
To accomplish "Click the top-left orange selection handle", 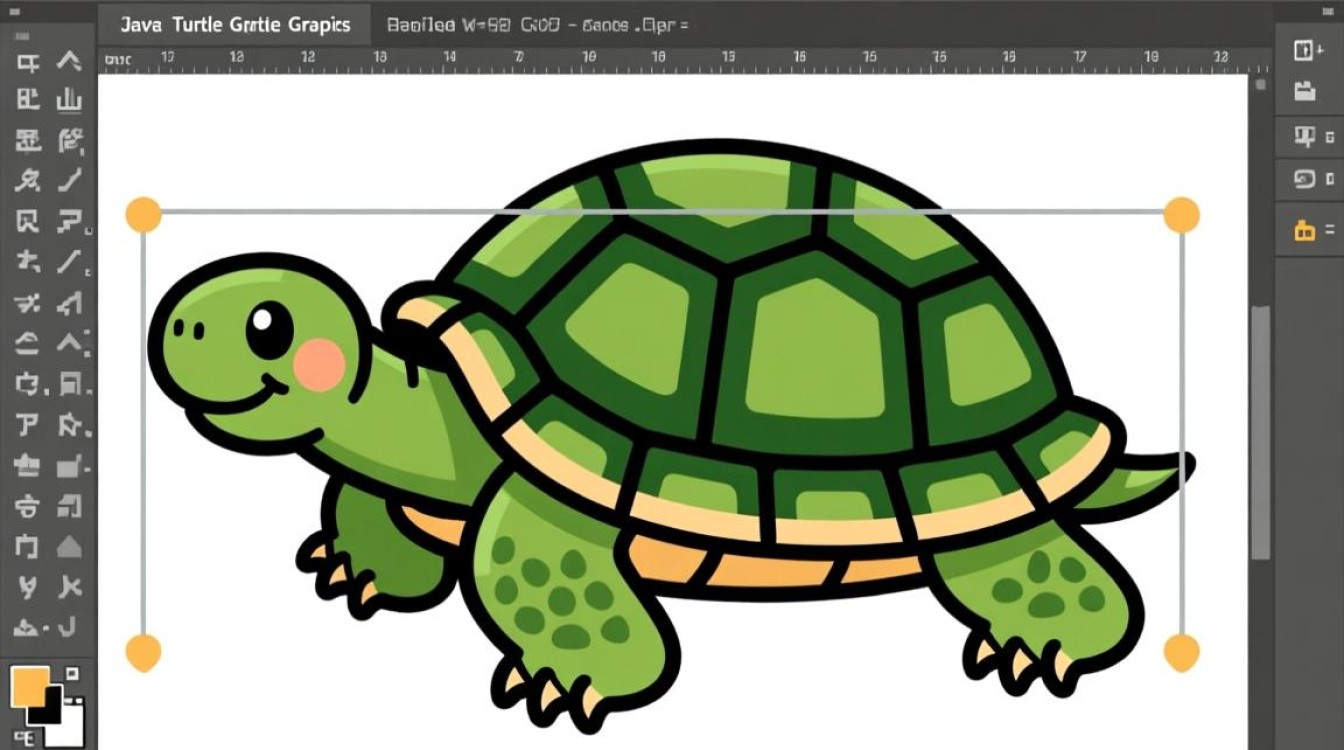I will tap(143, 214).
